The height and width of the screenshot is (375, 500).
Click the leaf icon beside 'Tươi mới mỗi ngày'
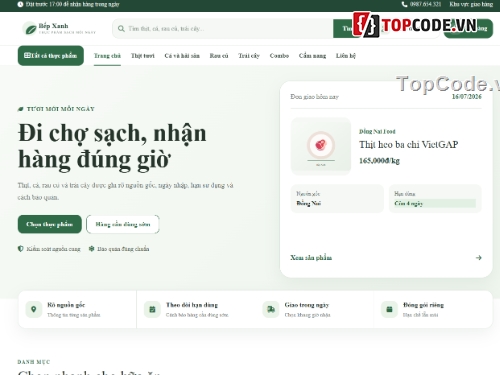click(21, 109)
